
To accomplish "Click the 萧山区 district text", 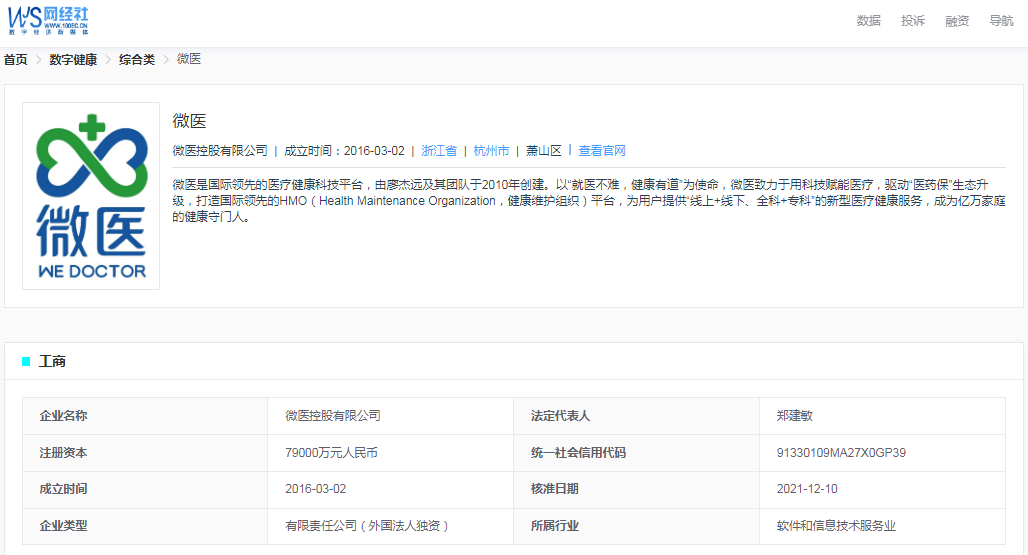I will (544, 151).
